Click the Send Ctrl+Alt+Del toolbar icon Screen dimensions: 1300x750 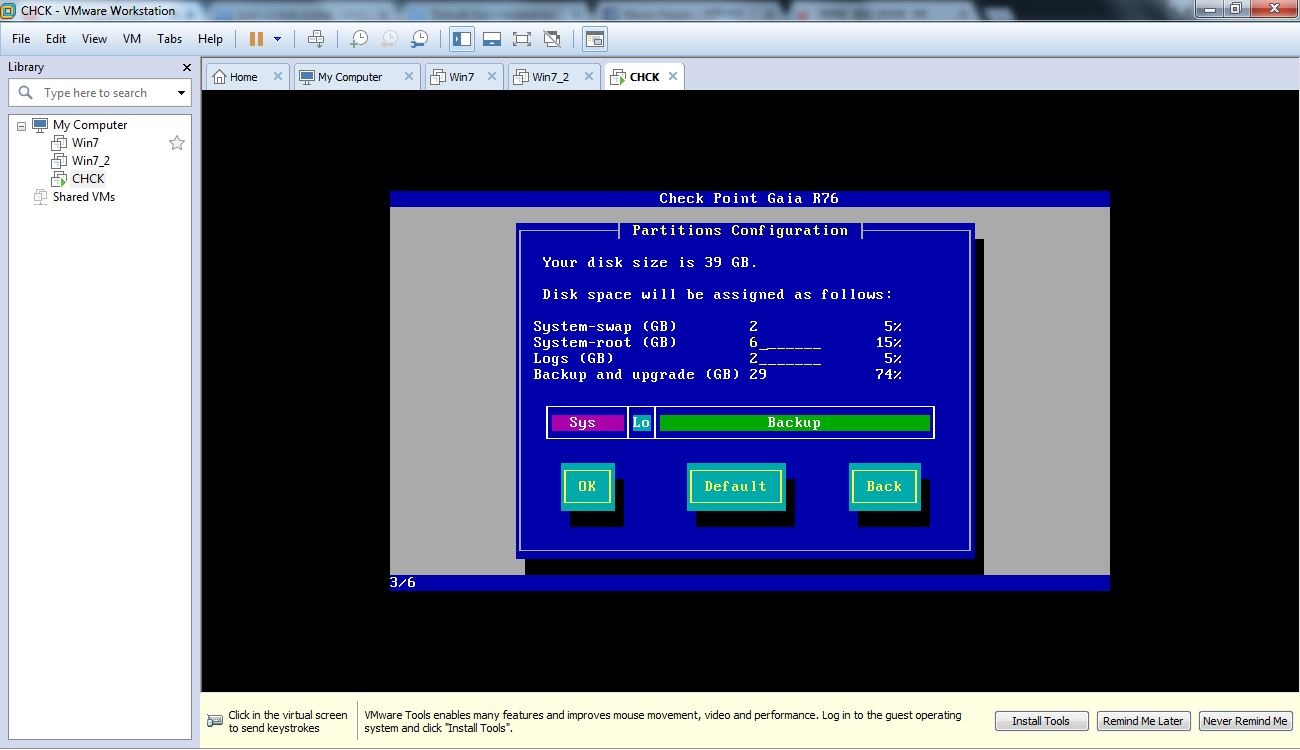tap(316, 39)
